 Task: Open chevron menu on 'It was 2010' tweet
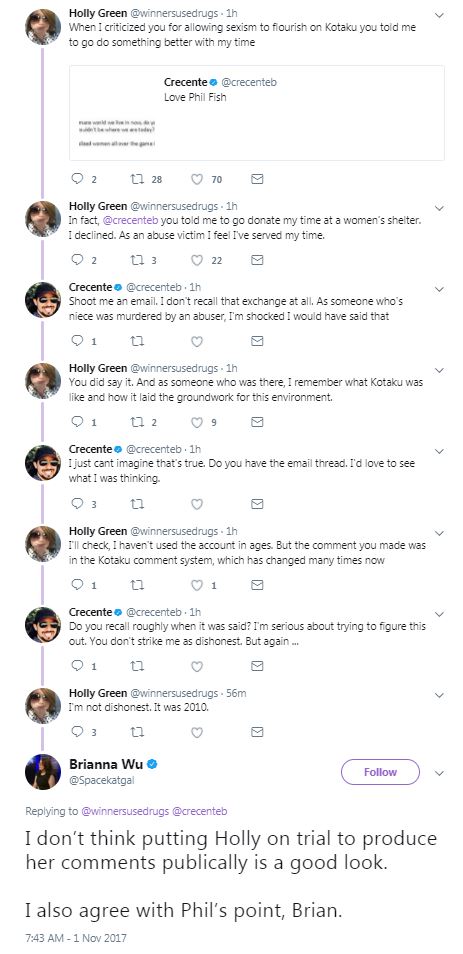(439, 695)
